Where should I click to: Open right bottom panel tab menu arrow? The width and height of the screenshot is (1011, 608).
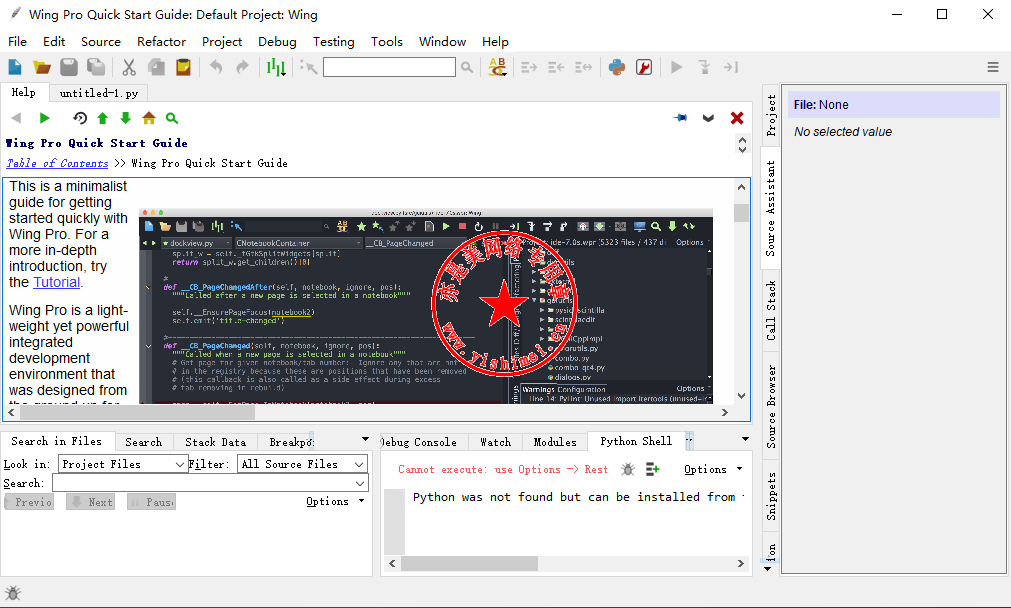[745, 440]
